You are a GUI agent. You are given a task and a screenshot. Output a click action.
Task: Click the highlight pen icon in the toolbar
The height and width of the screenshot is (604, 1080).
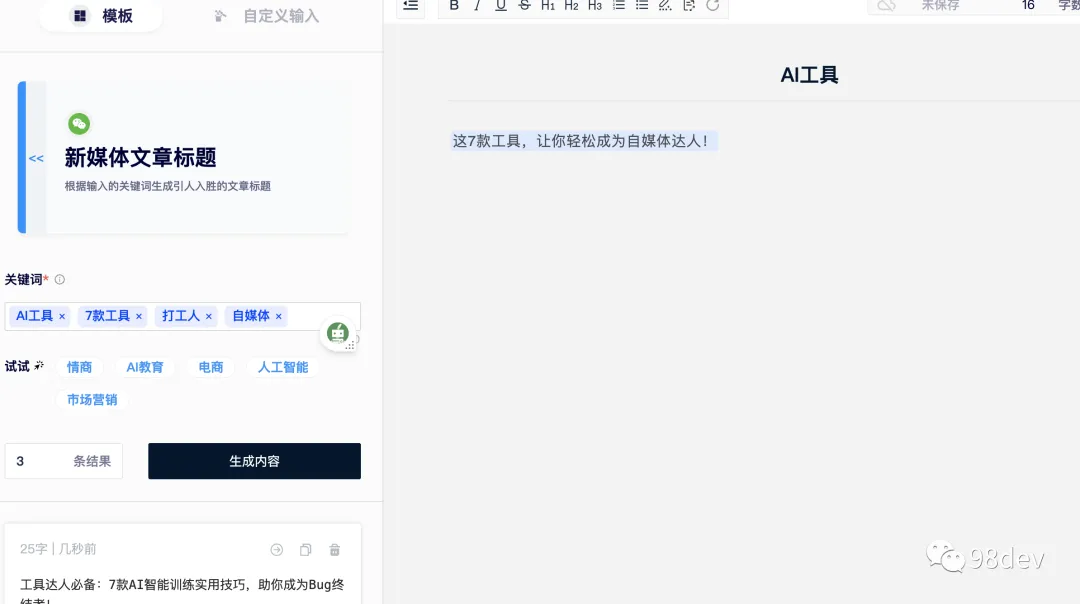coord(665,6)
